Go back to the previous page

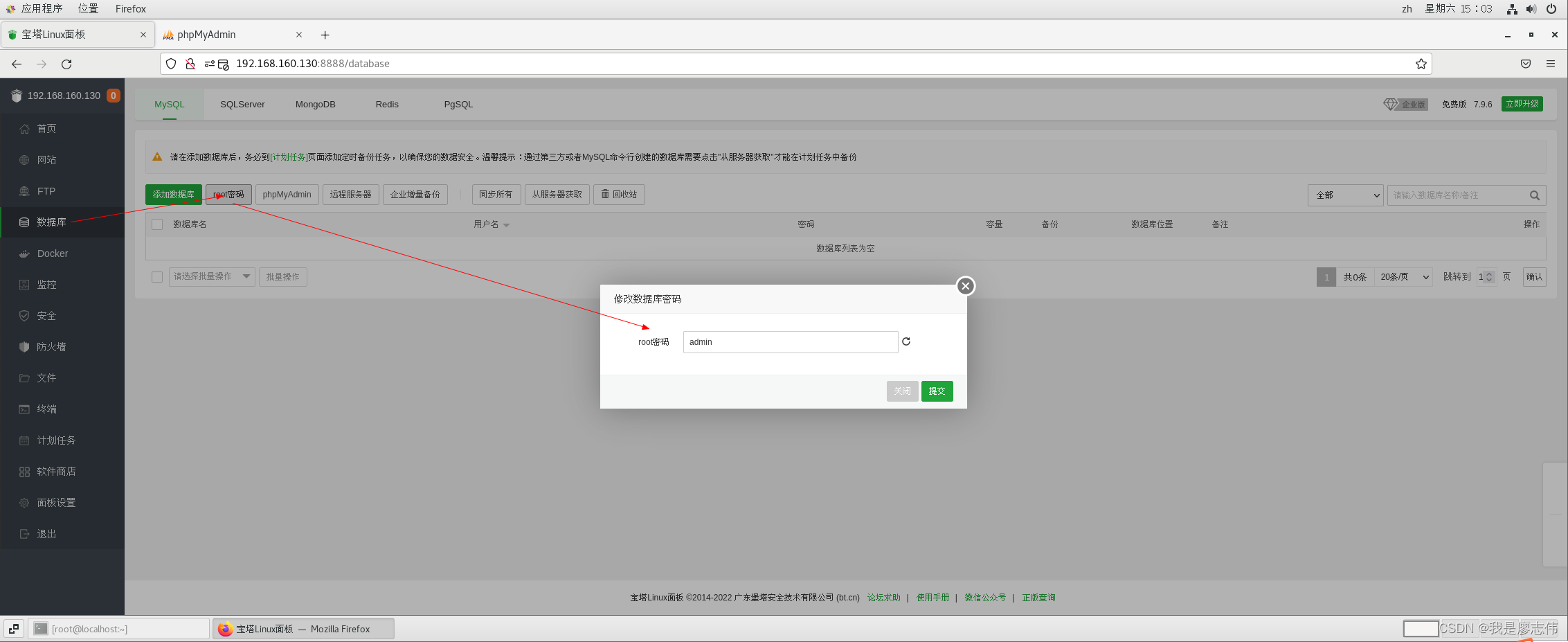17,64
